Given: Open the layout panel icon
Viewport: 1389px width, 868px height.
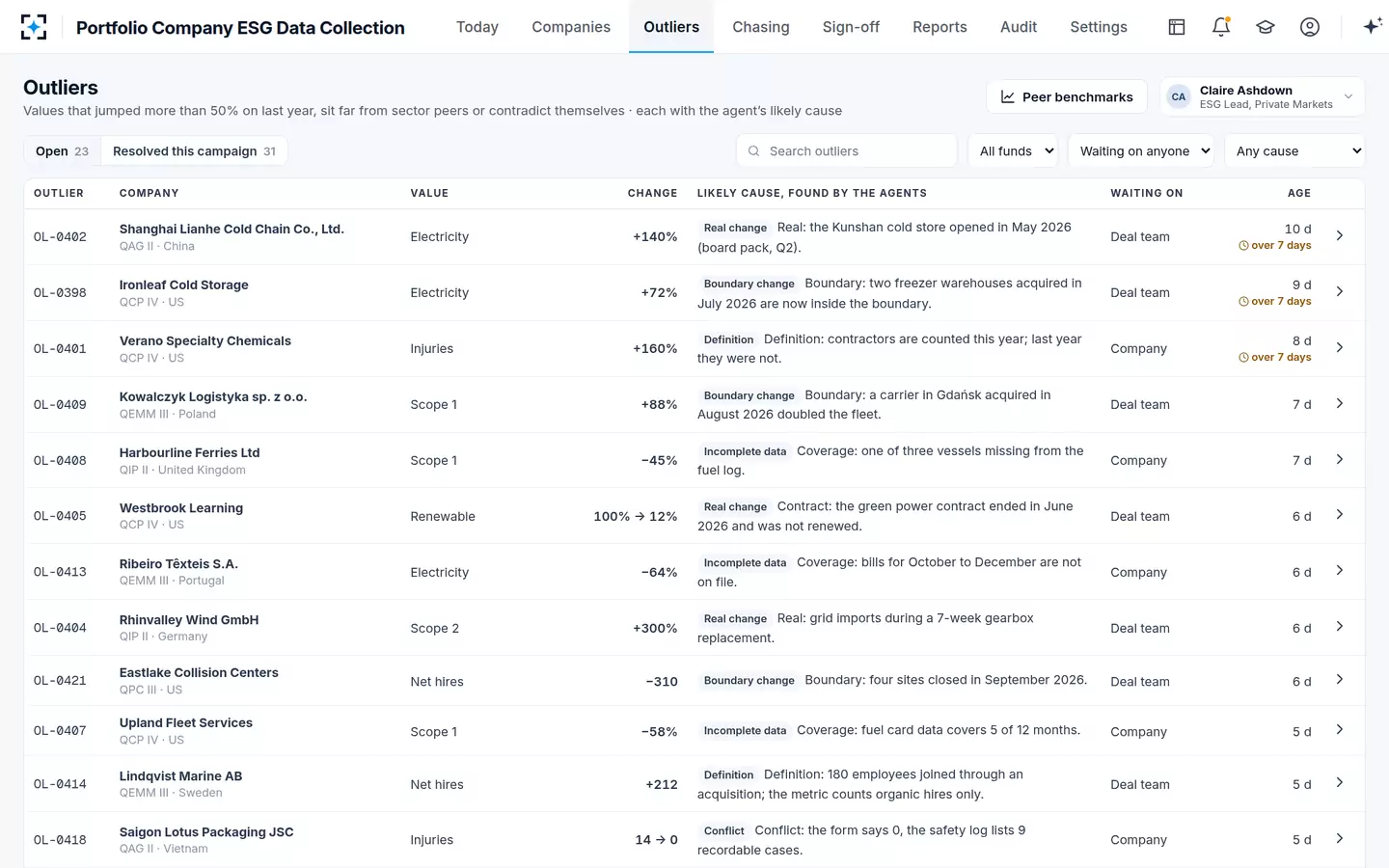Looking at the screenshot, I should 1177,27.
